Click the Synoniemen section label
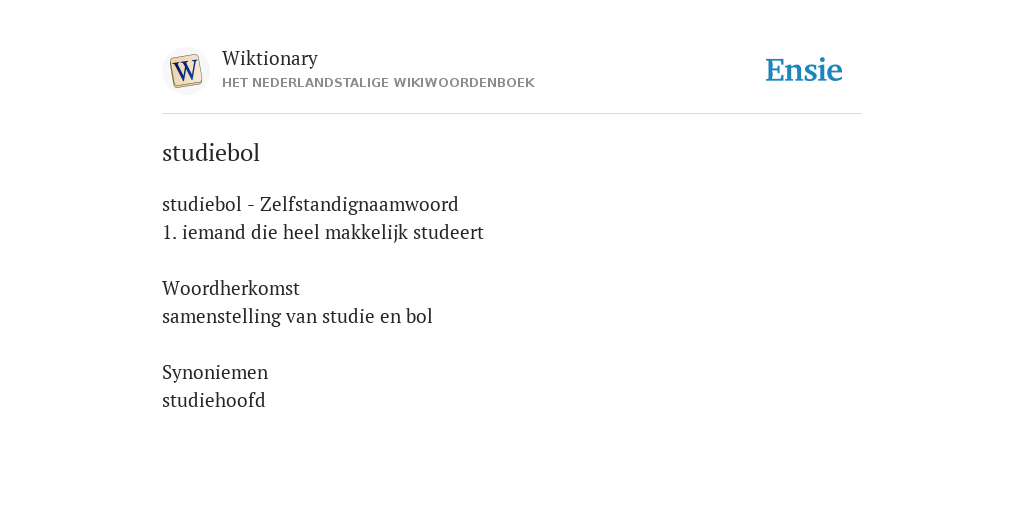 point(215,373)
